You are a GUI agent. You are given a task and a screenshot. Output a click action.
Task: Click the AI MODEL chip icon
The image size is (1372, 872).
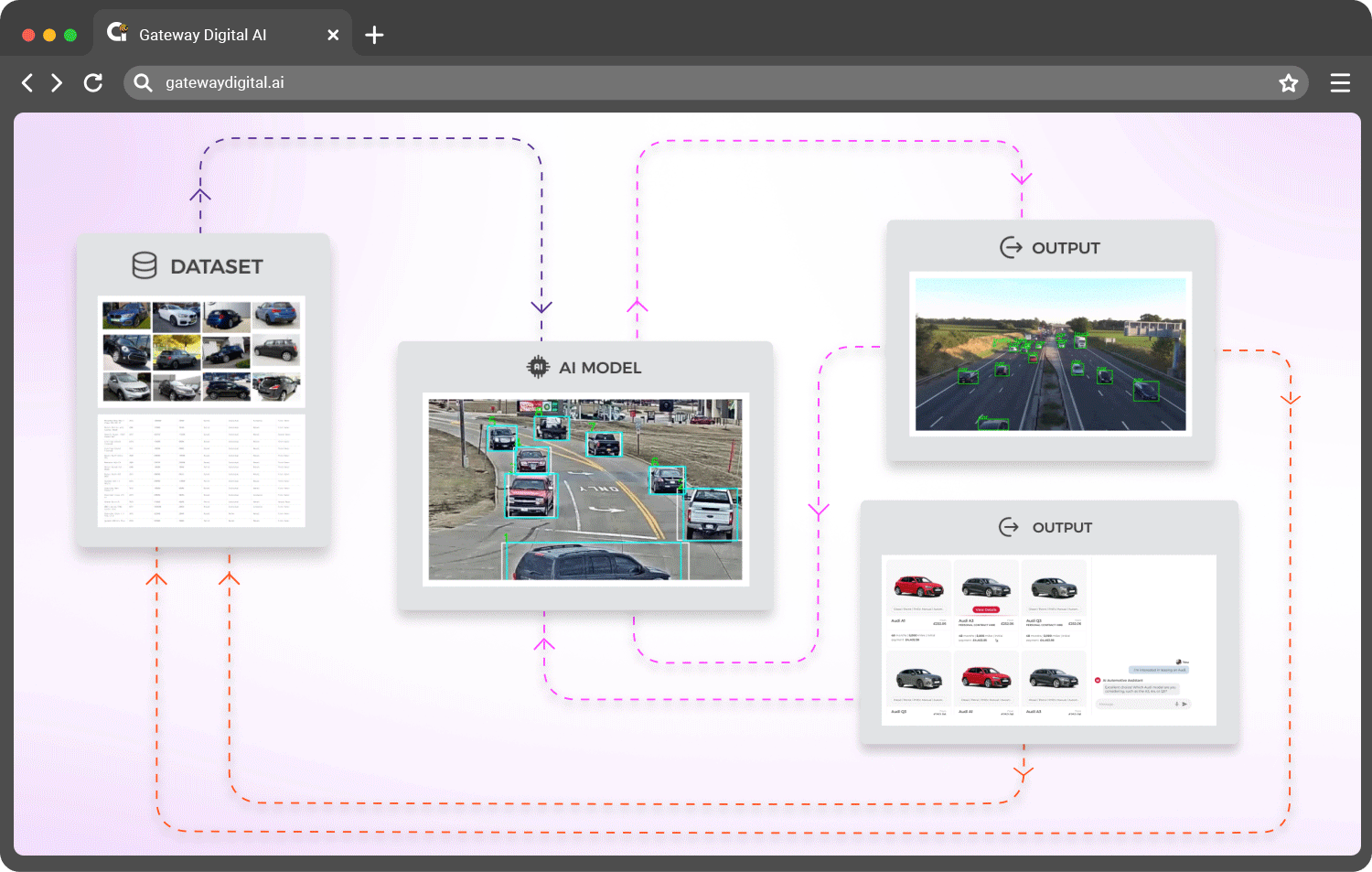[x=538, y=367]
